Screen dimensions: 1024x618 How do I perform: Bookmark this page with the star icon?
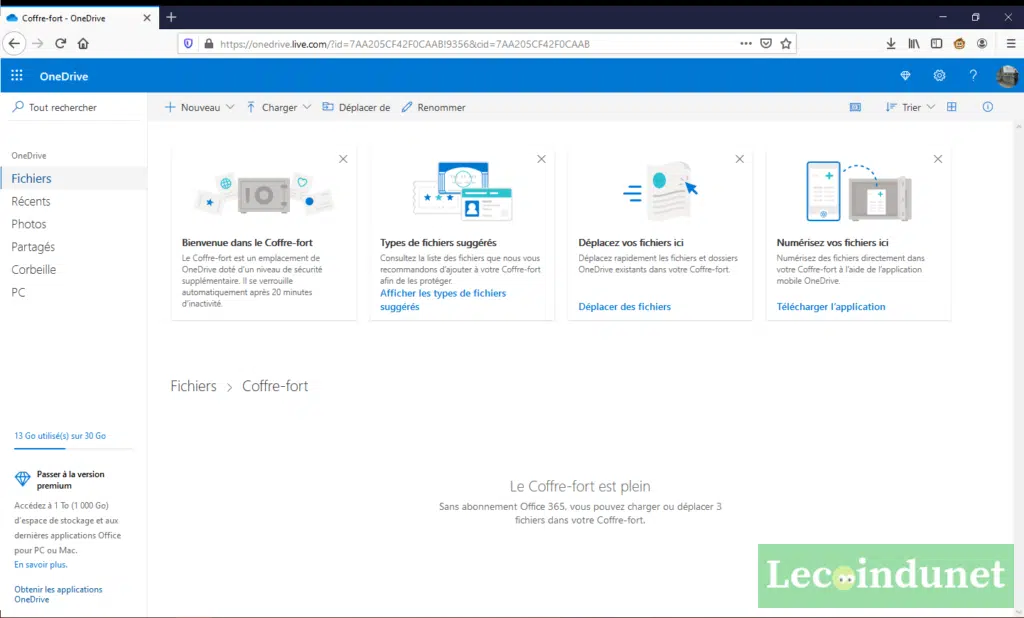(786, 44)
